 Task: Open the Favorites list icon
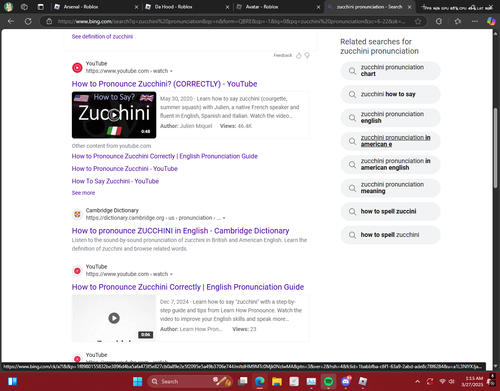[x=458, y=21]
